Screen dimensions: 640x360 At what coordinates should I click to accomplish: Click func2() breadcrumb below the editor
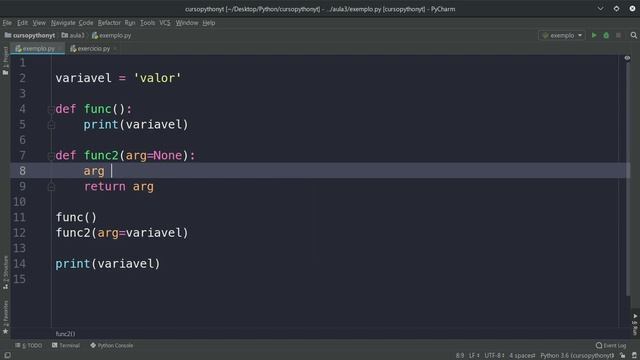65,334
